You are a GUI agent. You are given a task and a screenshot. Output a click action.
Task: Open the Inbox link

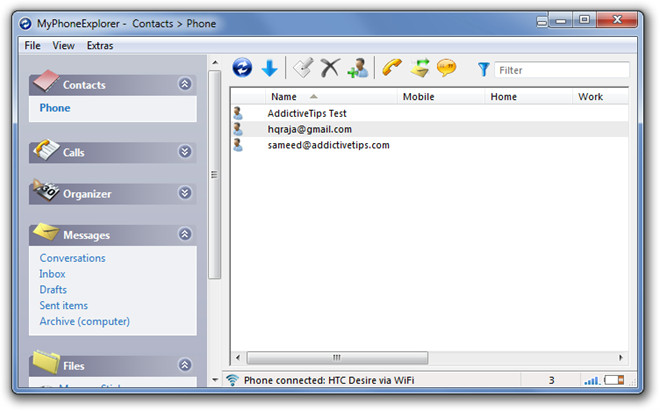click(52, 274)
